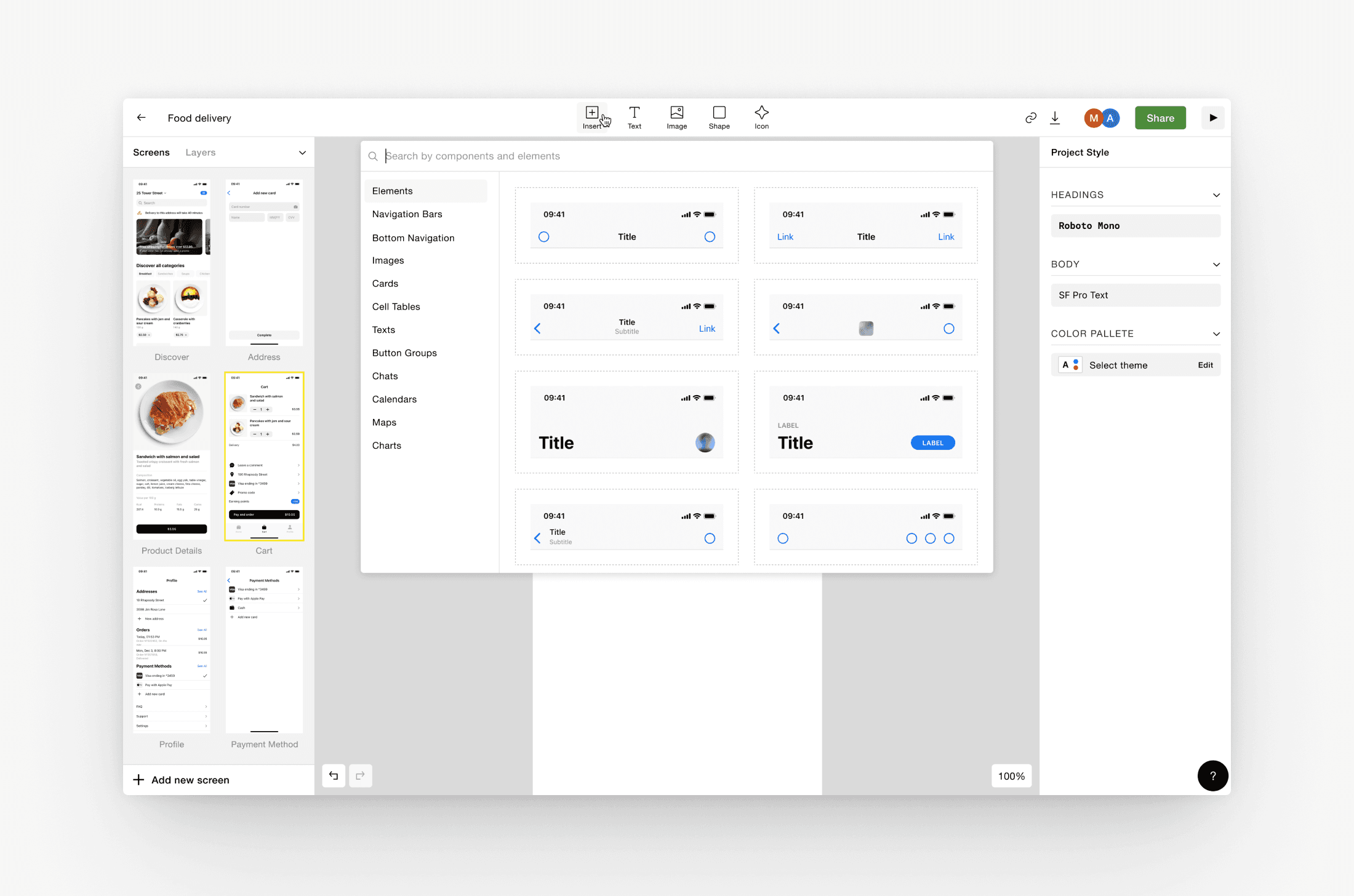Click the 100% zoom level button

1011,776
